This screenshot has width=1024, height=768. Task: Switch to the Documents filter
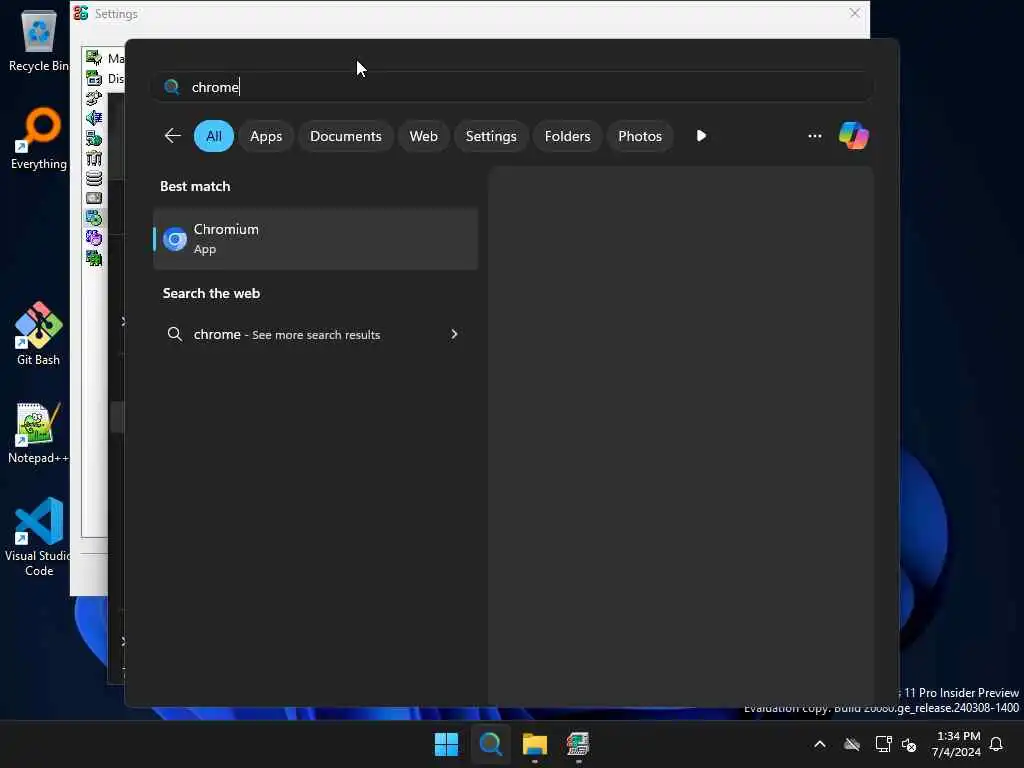(345, 136)
